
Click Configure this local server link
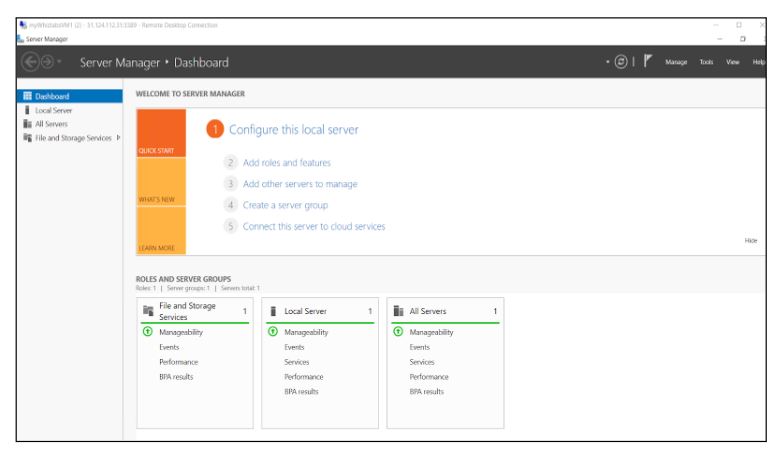coord(294,130)
